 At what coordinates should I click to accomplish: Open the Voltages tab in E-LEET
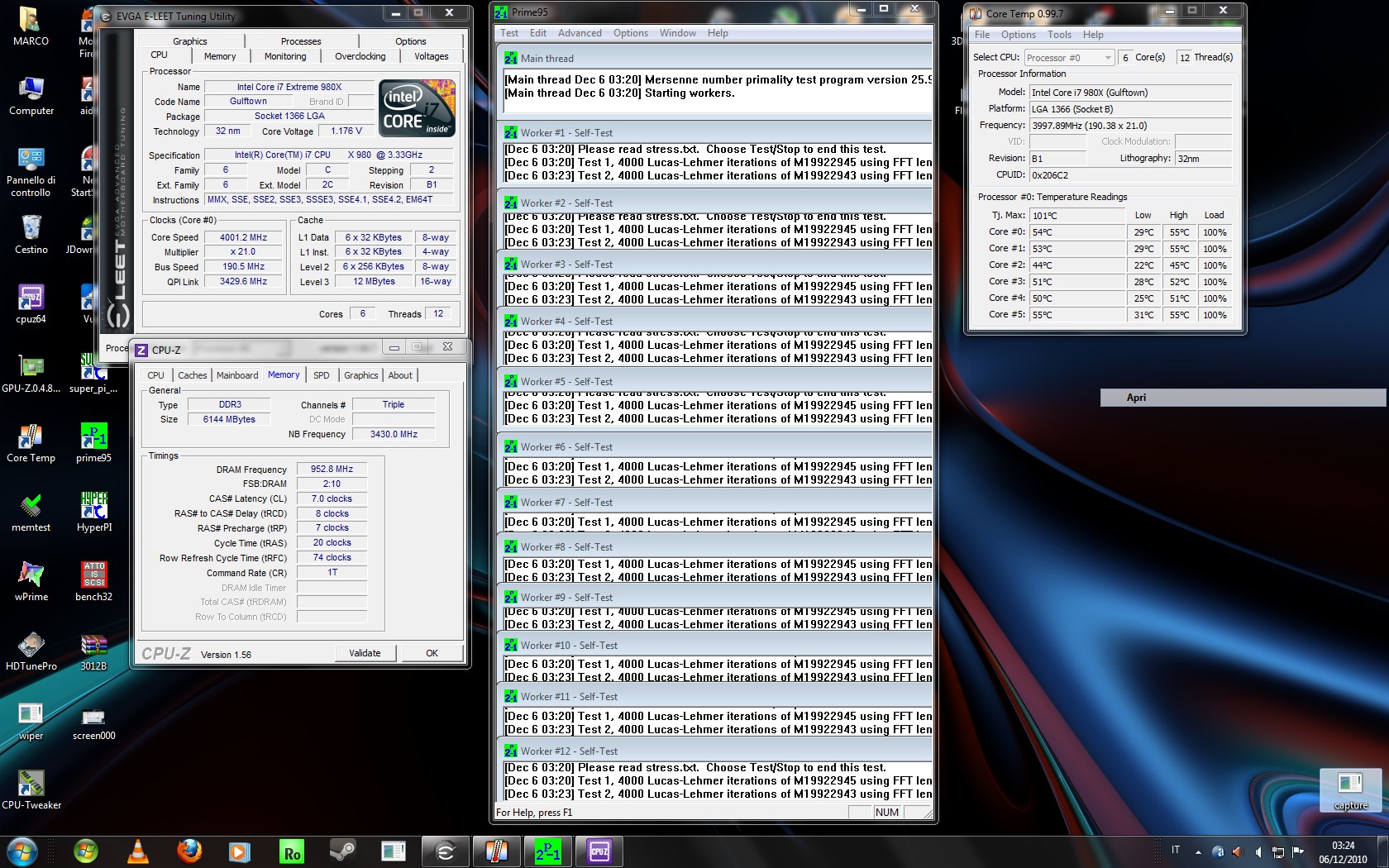(x=431, y=56)
